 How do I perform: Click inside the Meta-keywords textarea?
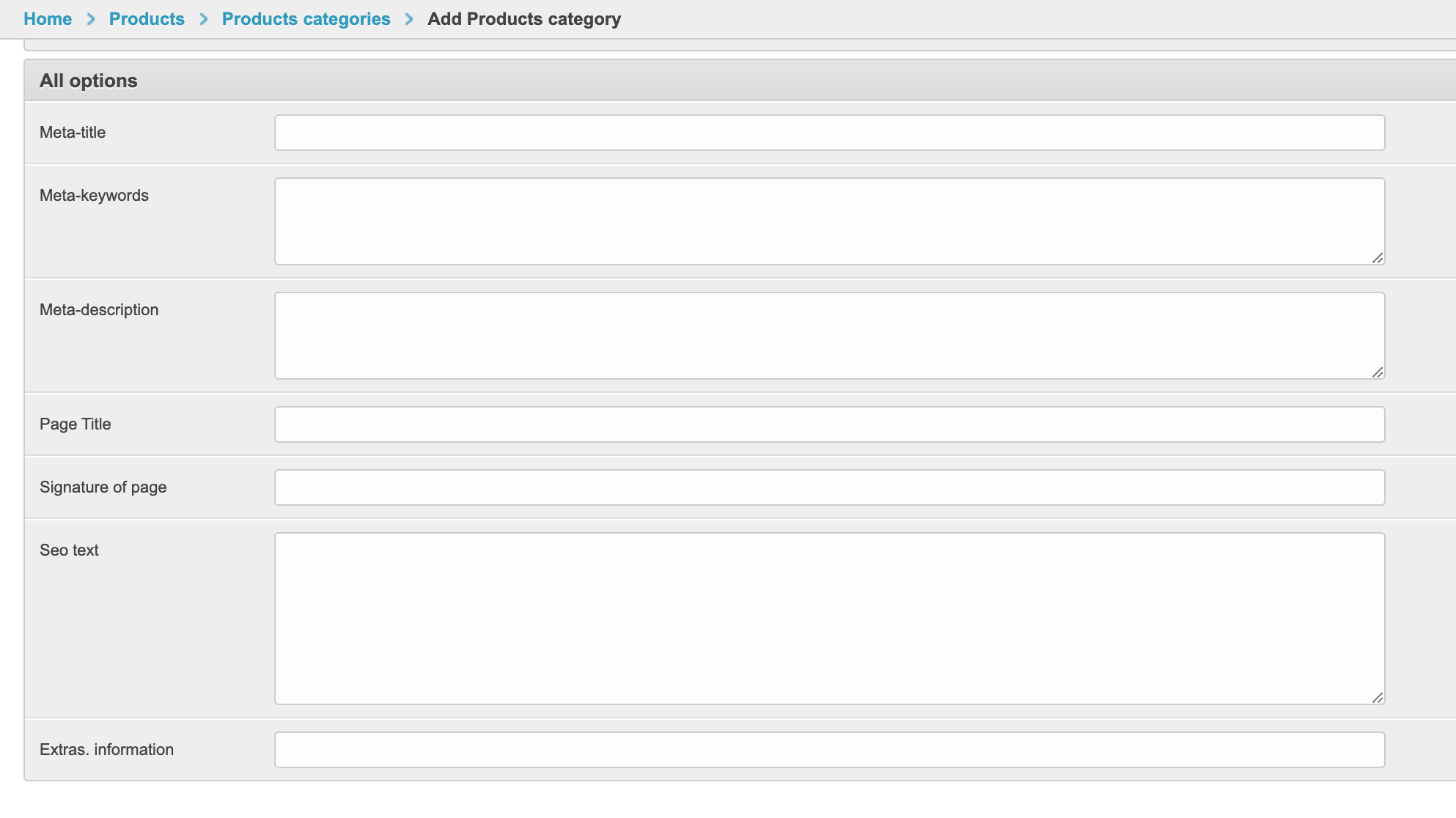829,221
